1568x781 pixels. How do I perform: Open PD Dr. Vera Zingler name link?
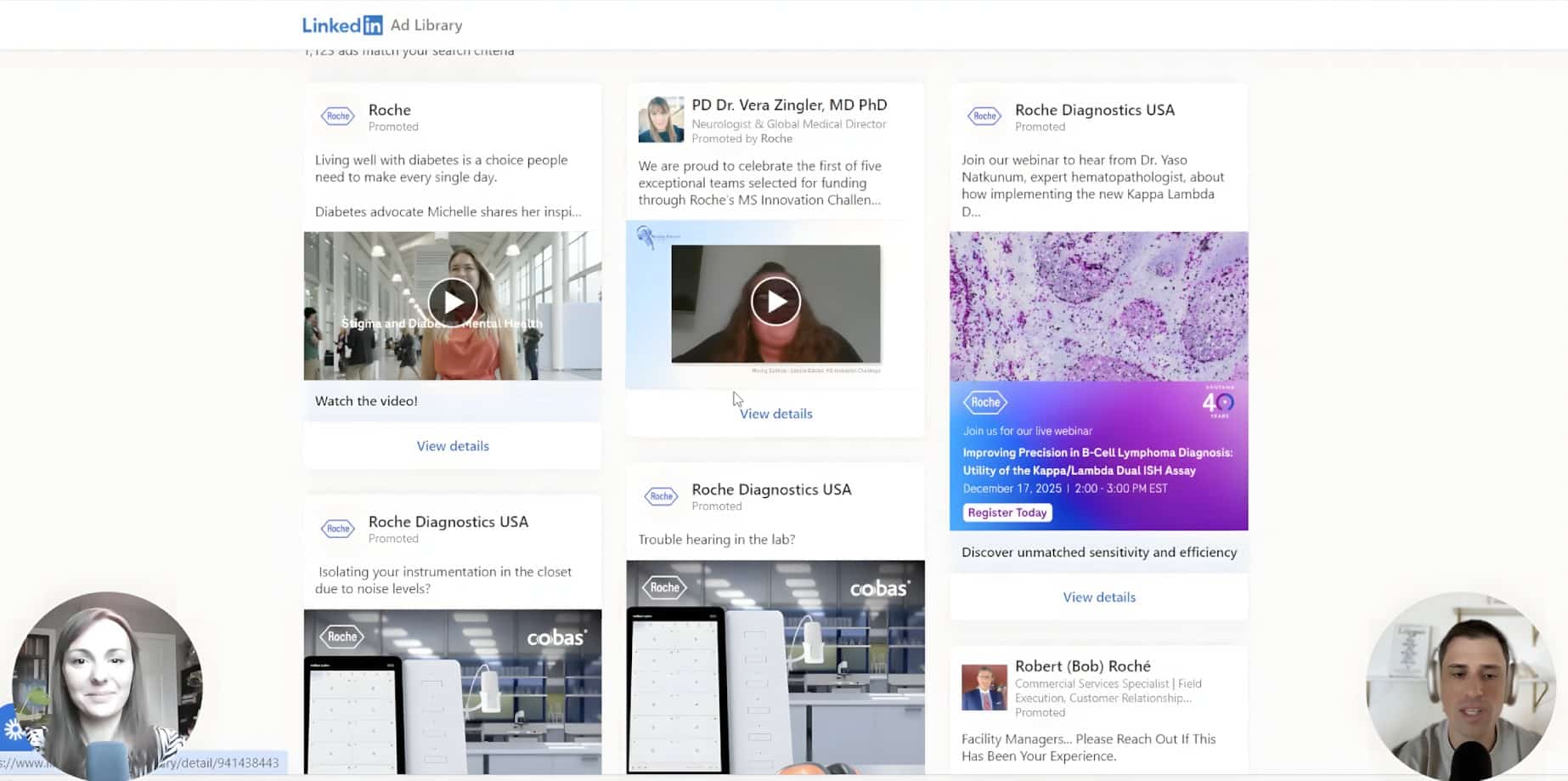pos(789,105)
